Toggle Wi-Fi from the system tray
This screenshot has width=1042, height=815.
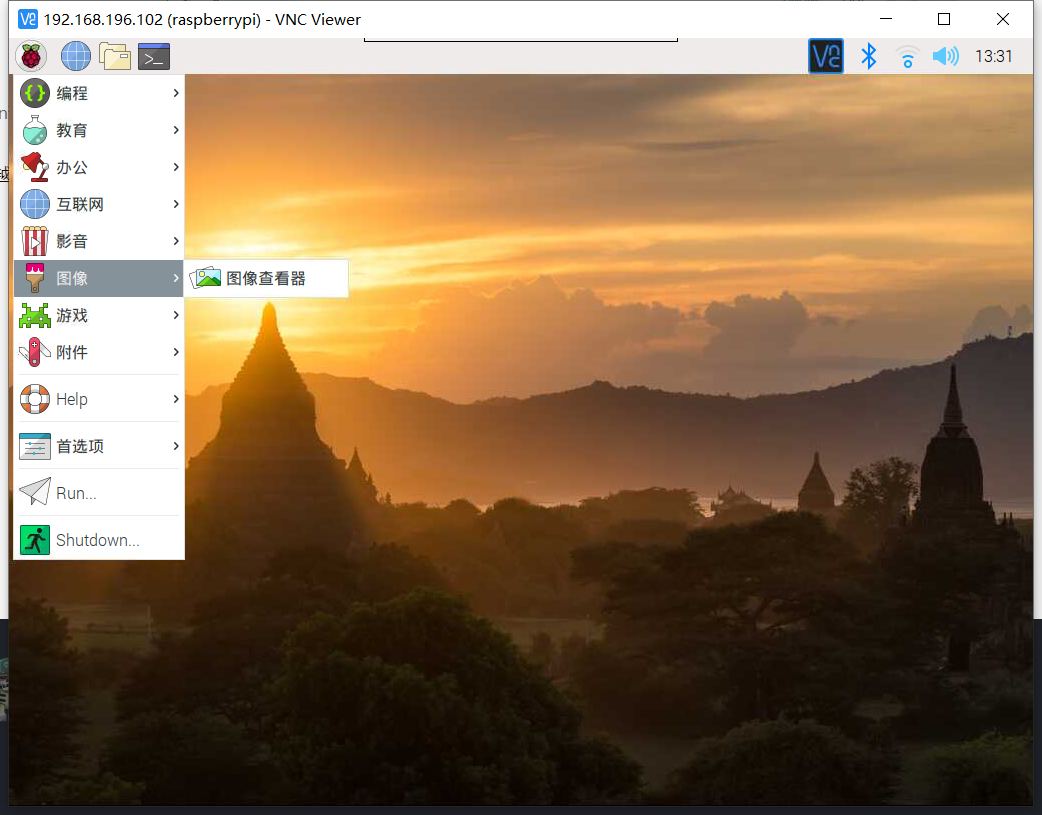[907, 56]
